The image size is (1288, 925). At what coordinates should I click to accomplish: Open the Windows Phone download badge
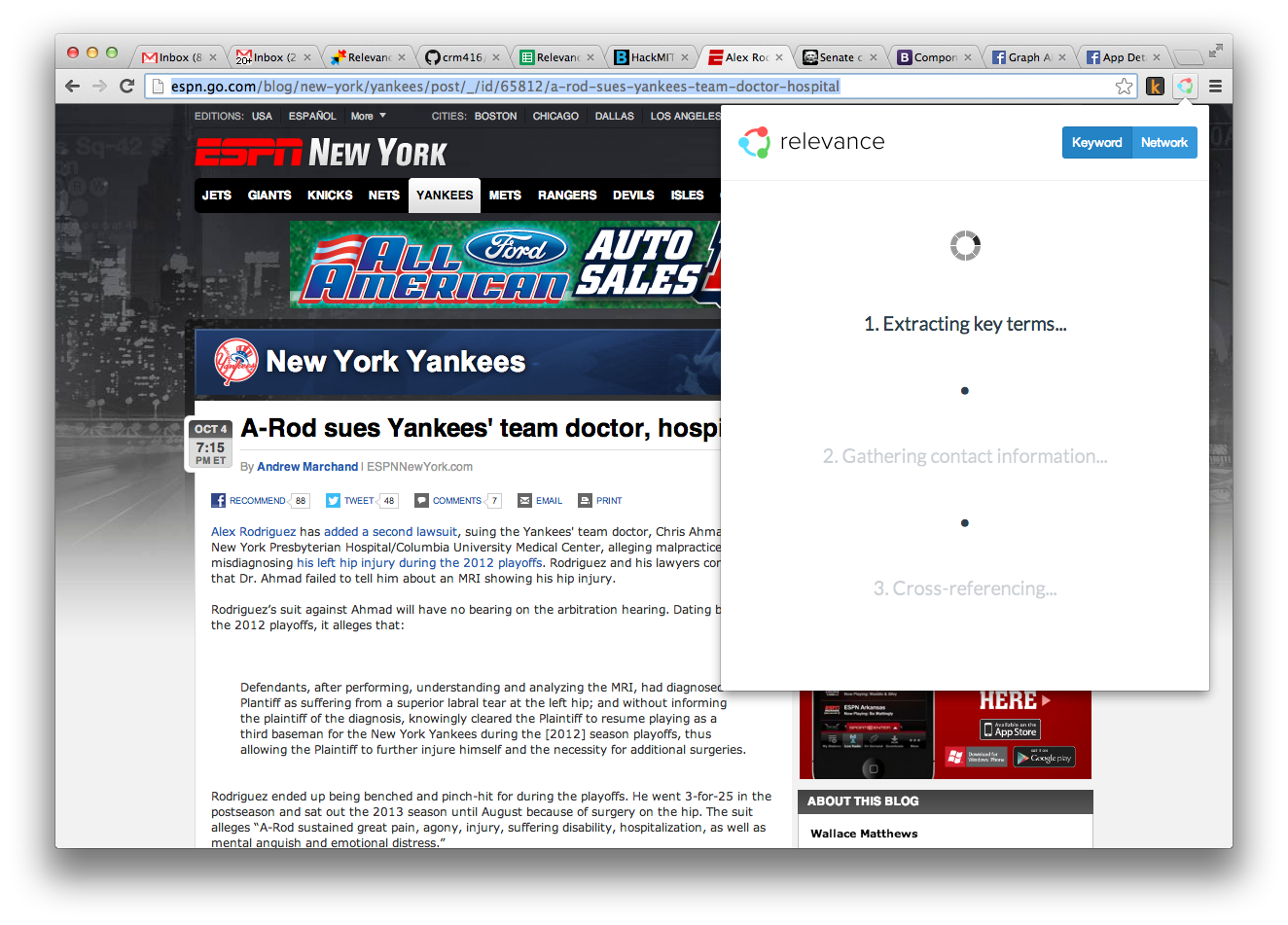976,757
